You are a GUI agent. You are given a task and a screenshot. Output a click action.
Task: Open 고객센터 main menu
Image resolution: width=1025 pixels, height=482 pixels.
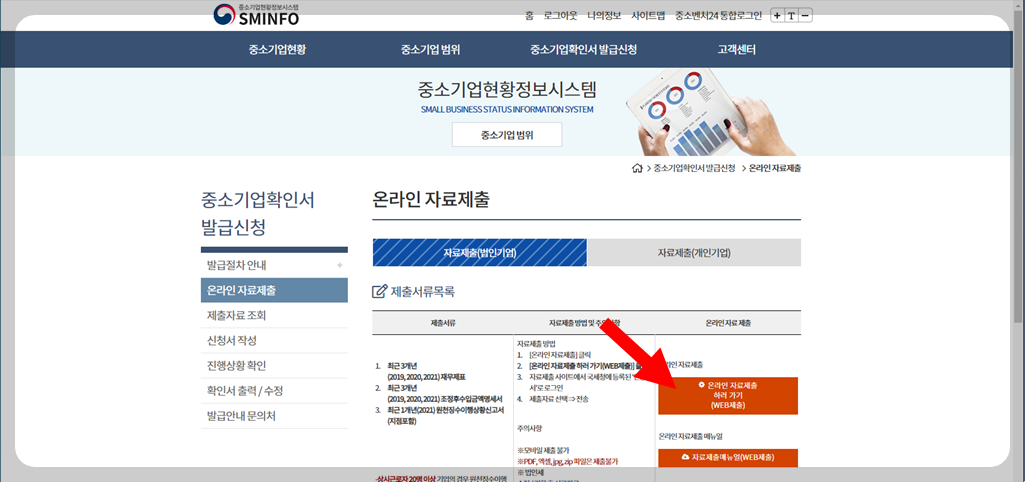(x=737, y=50)
